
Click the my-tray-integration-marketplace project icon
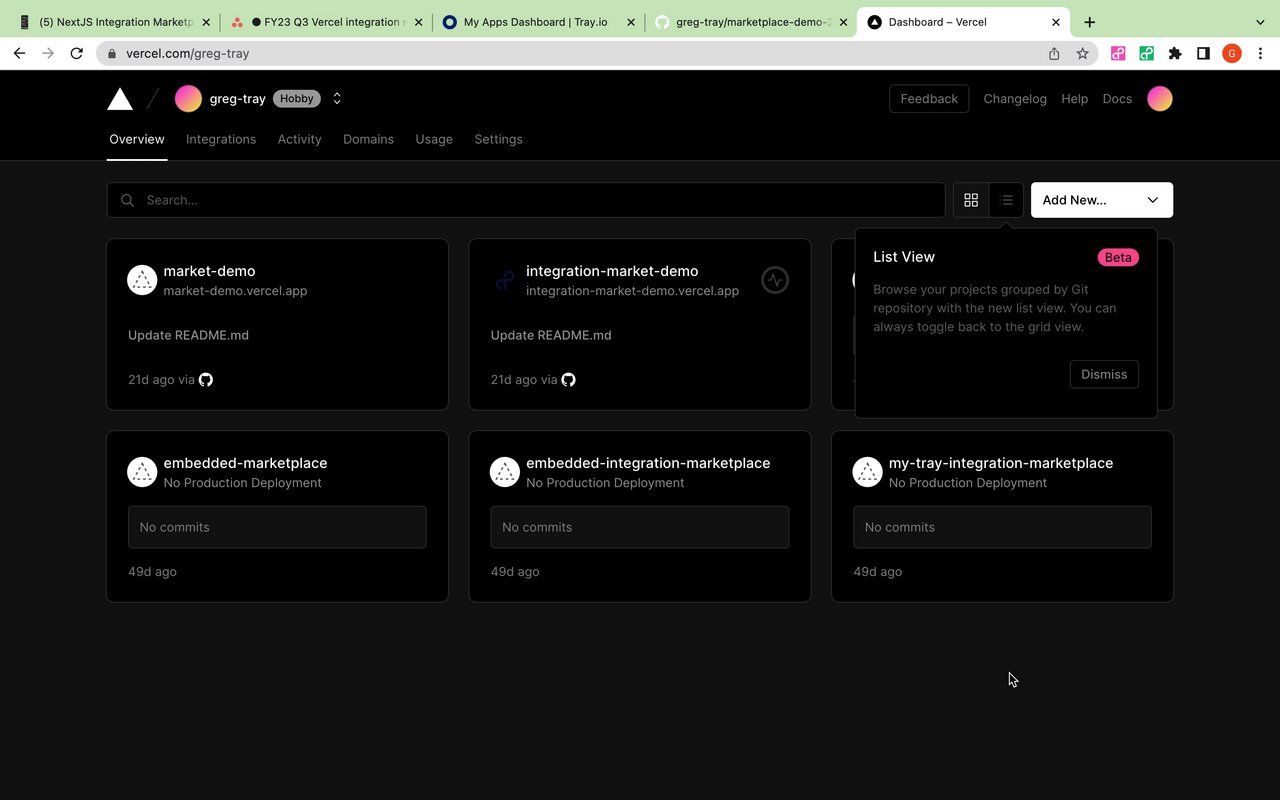(867, 472)
